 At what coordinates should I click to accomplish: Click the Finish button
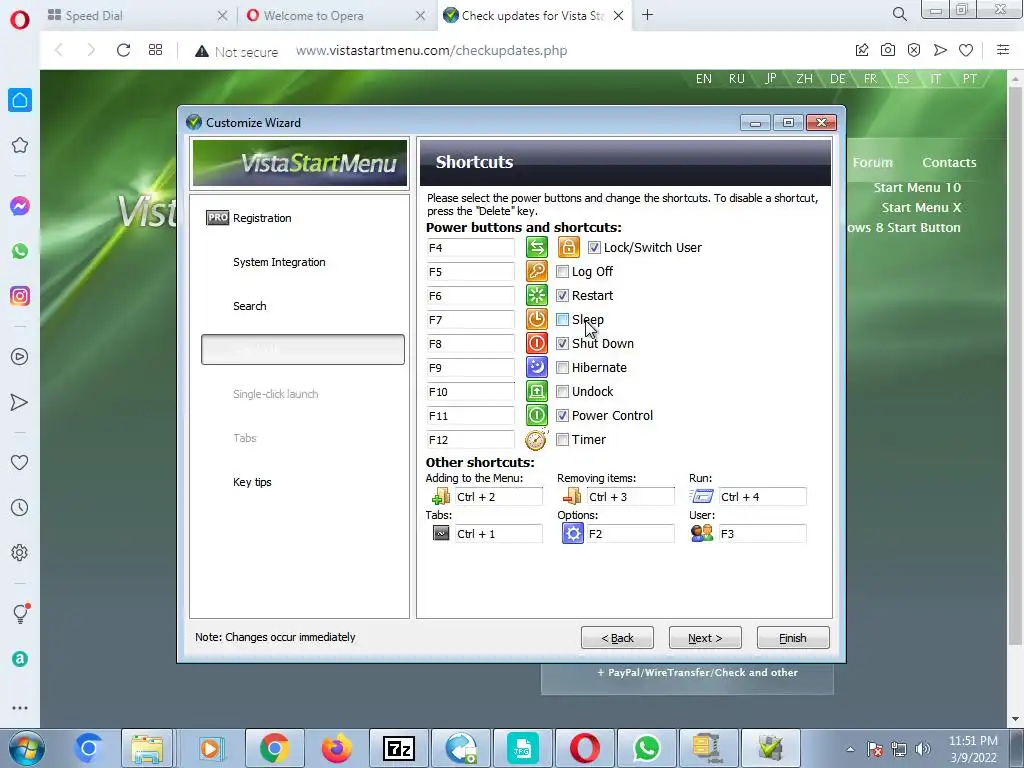[793, 638]
